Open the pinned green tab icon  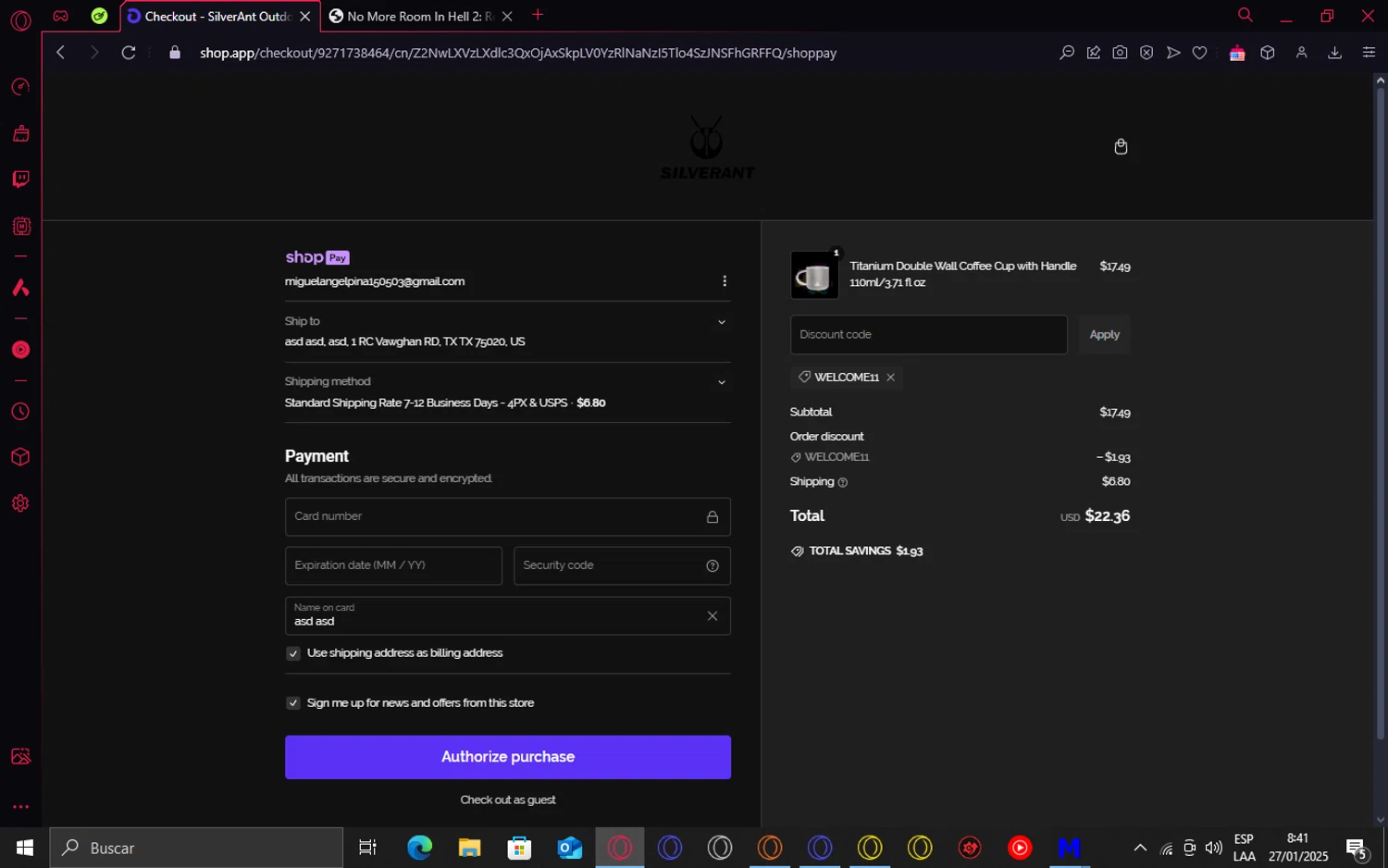click(x=100, y=16)
